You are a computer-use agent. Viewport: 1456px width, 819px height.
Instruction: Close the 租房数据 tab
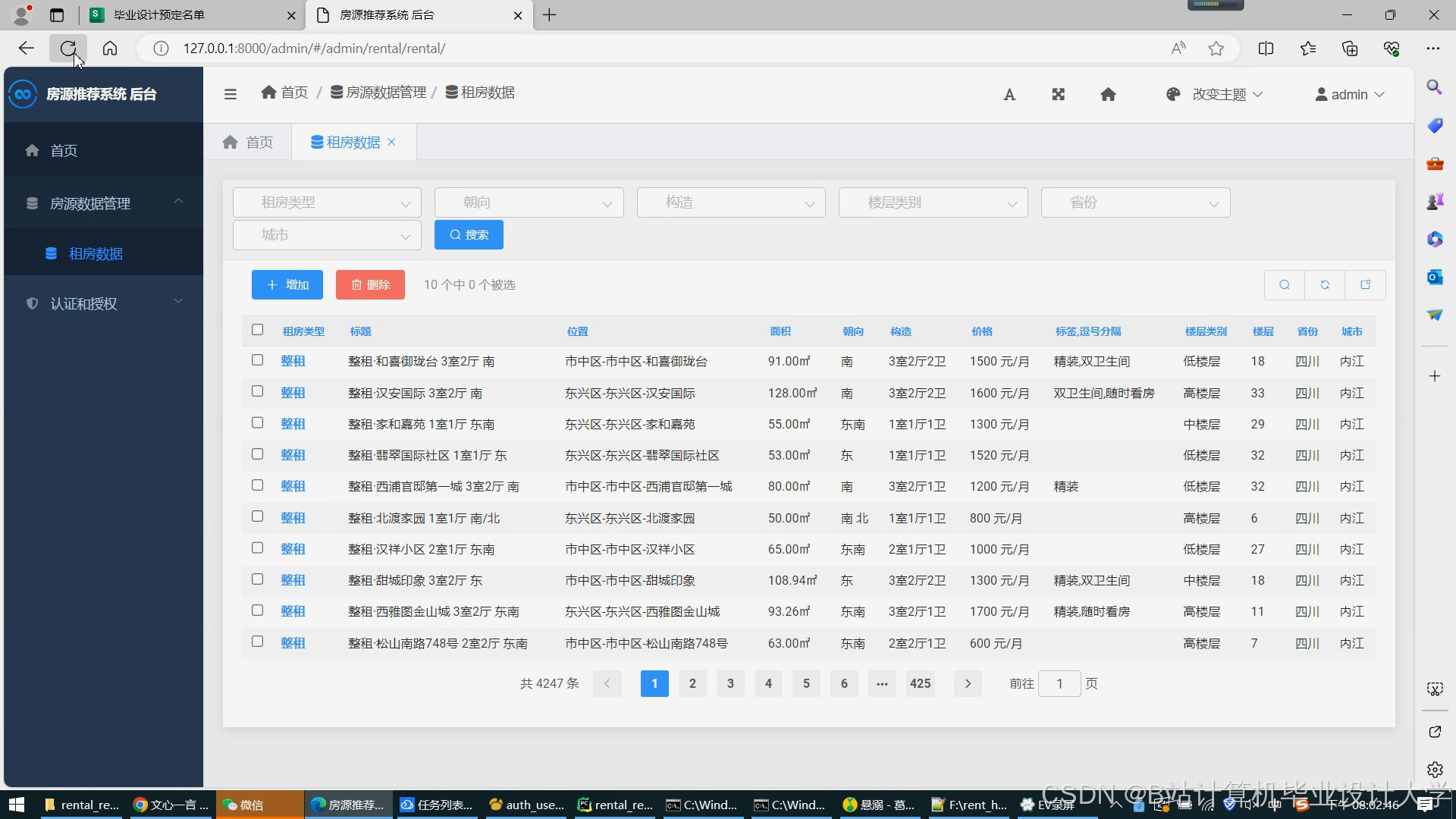click(x=392, y=142)
